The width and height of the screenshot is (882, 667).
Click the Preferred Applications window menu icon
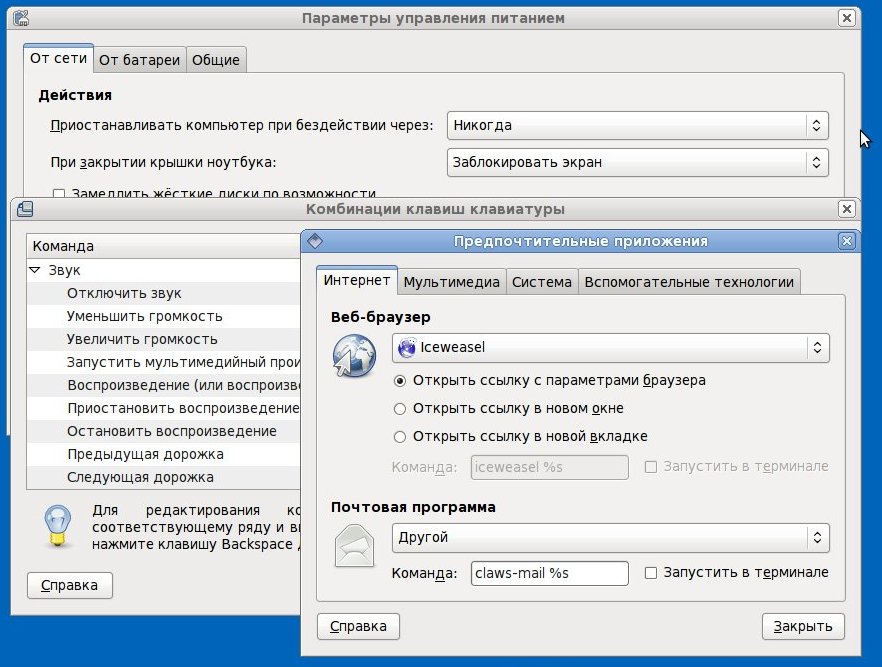(315, 241)
